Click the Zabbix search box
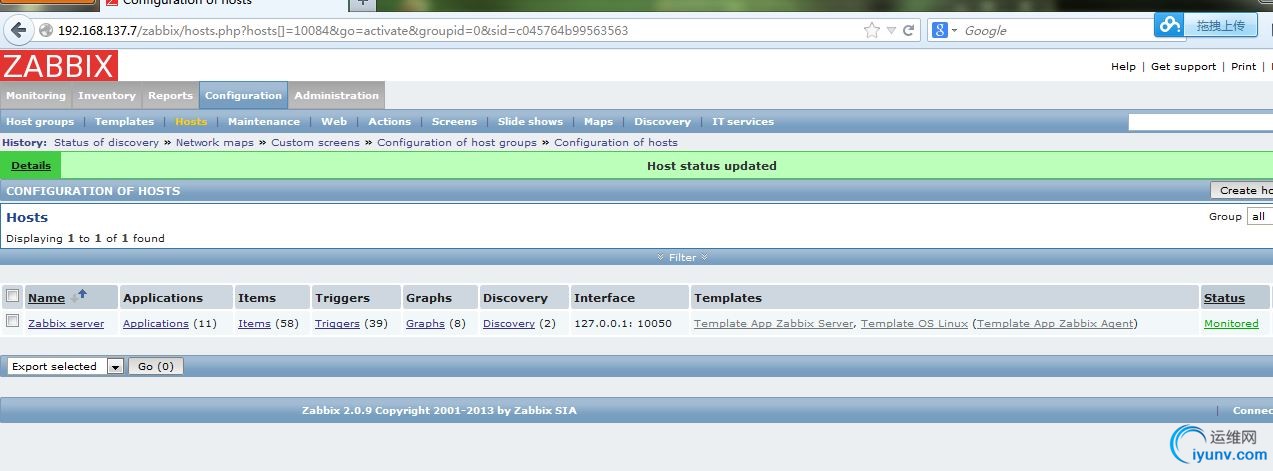Viewport: 1273px width, 471px height. click(1200, 122)
